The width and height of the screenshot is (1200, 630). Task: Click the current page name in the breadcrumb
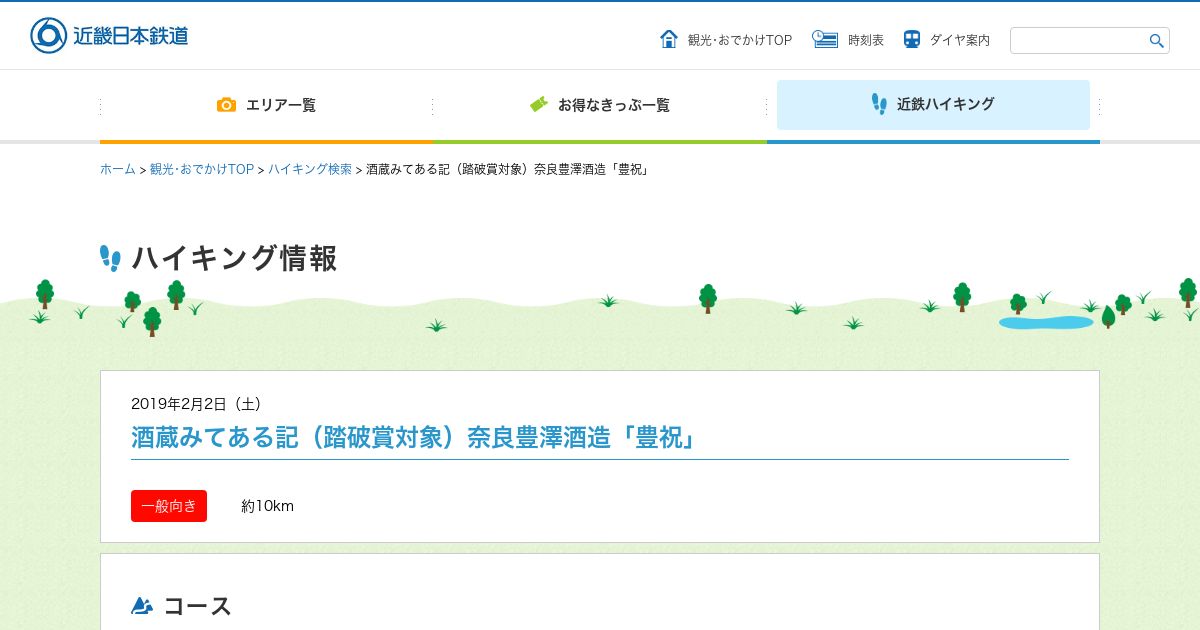[510, 170]
